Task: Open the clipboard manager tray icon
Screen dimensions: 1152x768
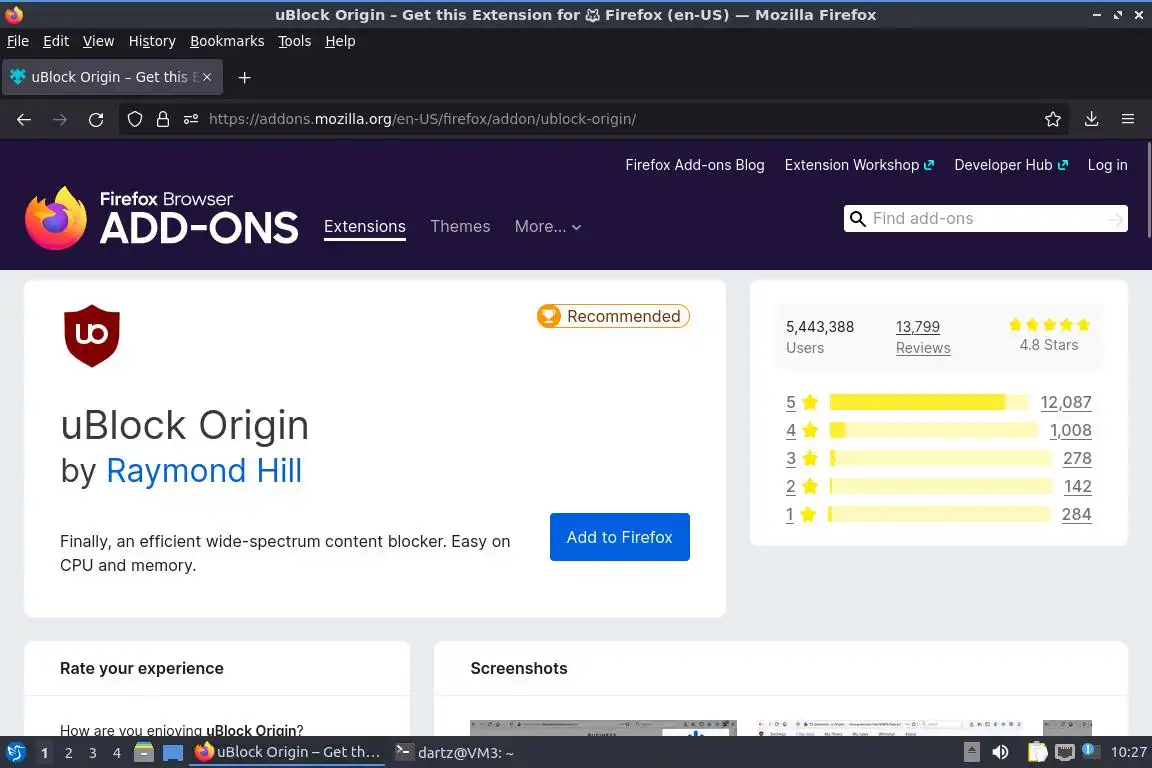Action: point(1037,753)
